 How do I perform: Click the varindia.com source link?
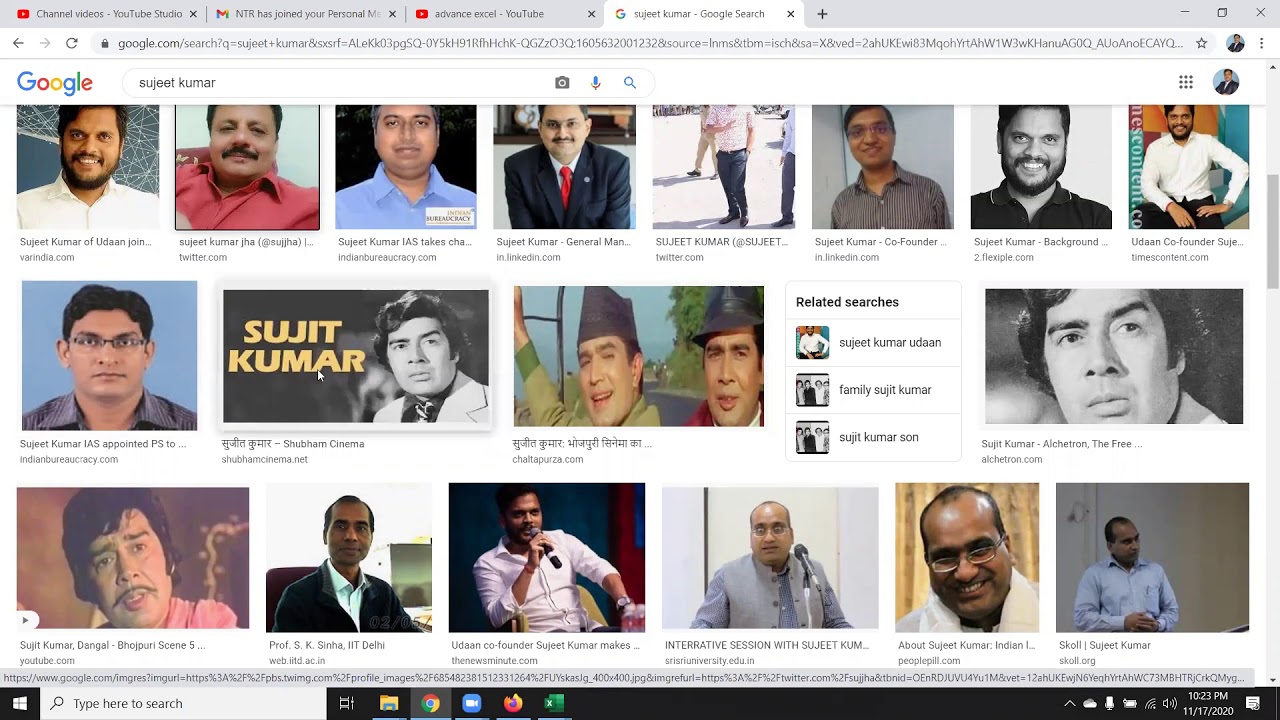click(x=47, y=258)
